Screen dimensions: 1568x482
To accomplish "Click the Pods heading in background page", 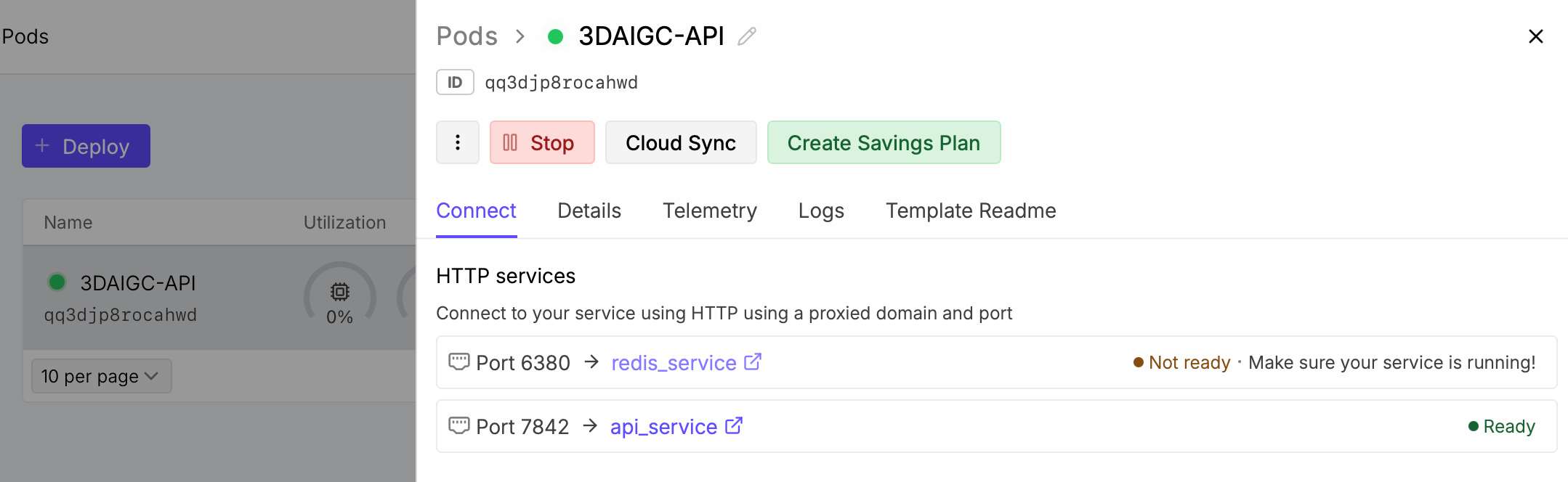I will pyautogui.click(x=25, y=36).
